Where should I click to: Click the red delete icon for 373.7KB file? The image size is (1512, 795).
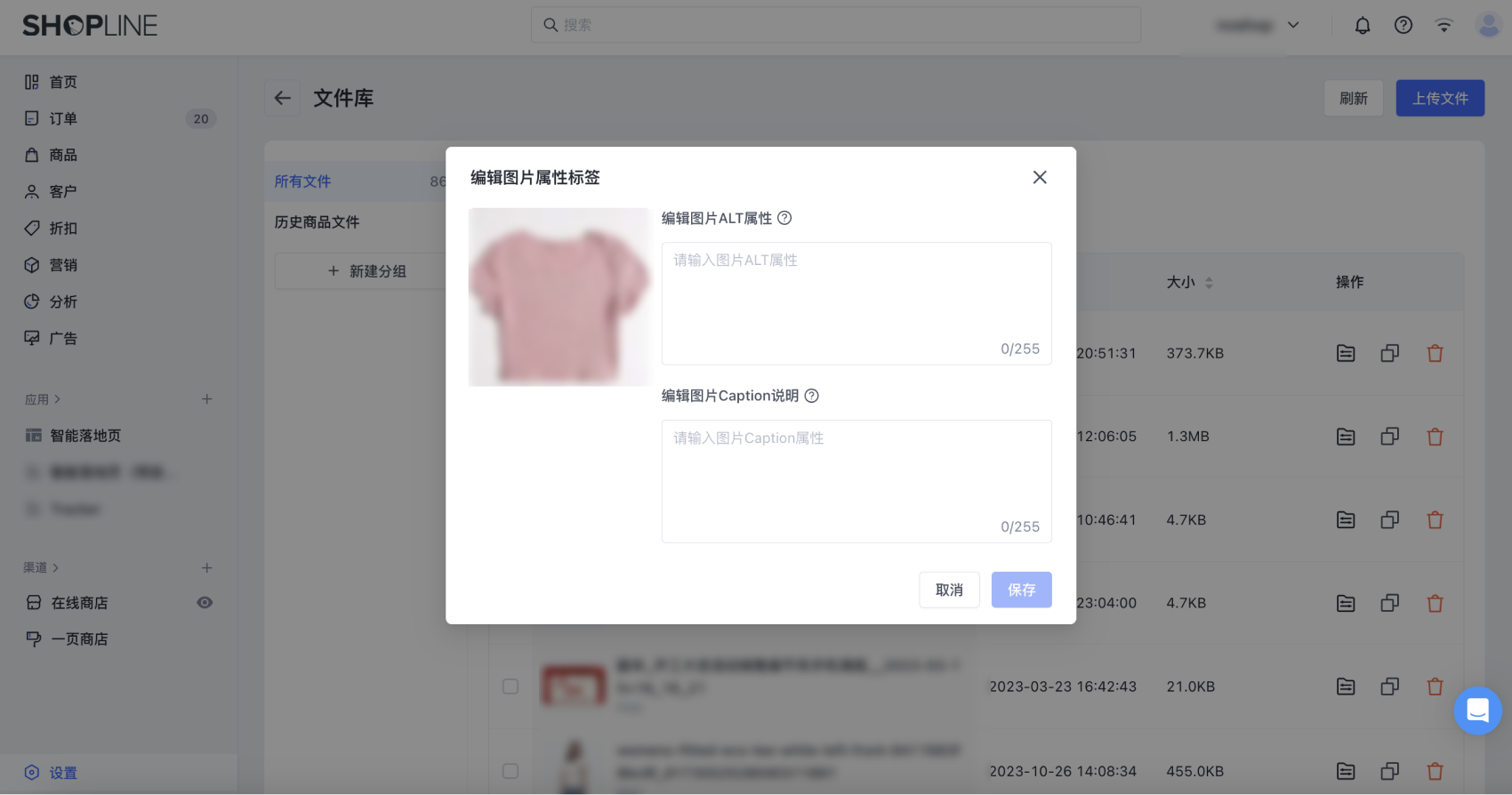pos(1435,354)
